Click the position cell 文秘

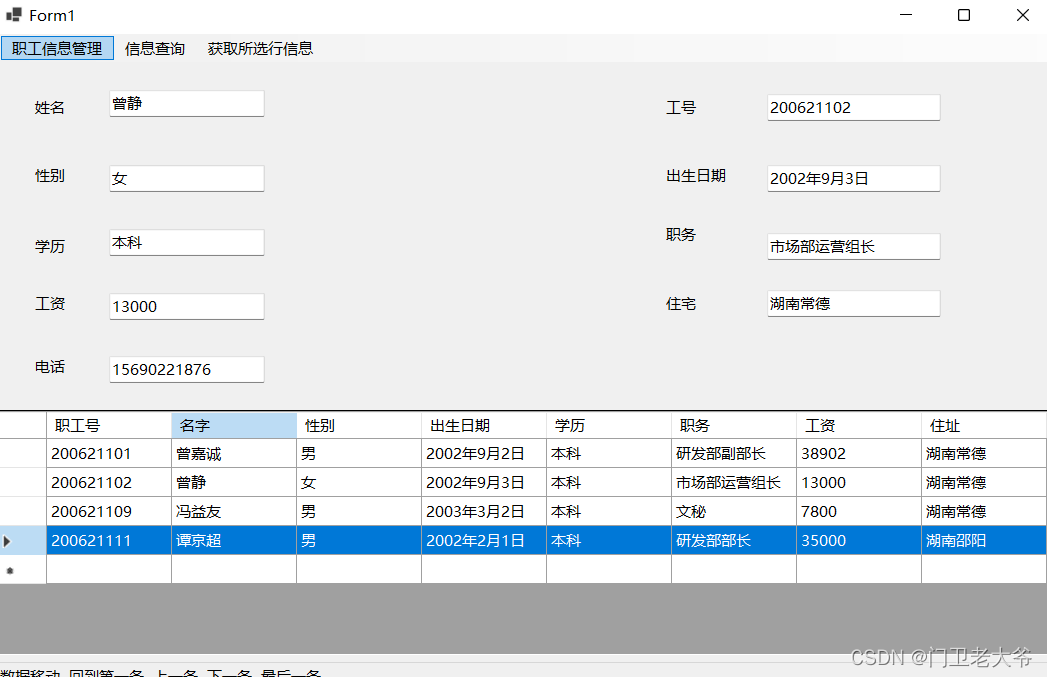point(733,511)
